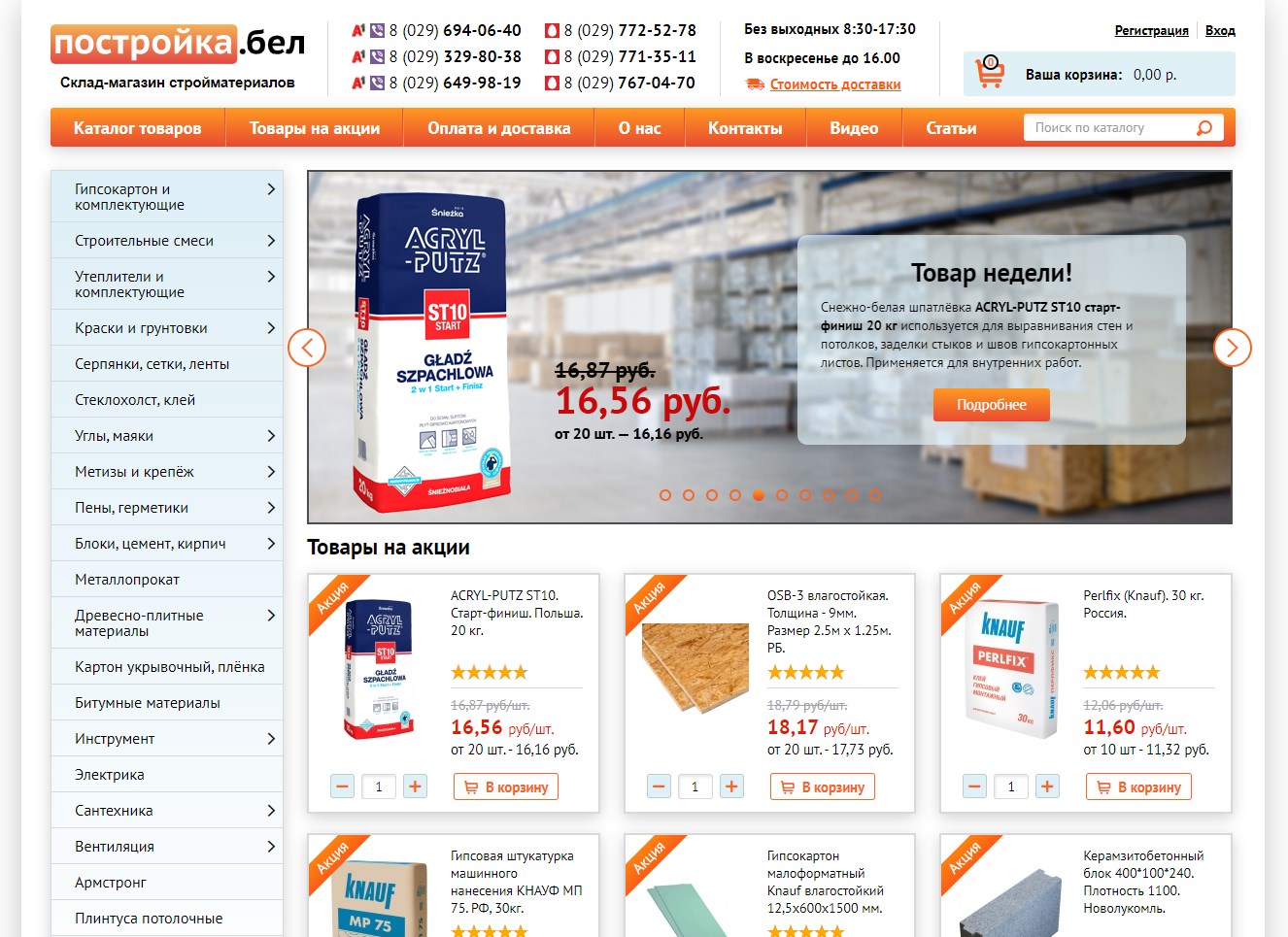Click the delivery truck icon
The width and height of the screenshot is (1288, 937).
(755, 84)
